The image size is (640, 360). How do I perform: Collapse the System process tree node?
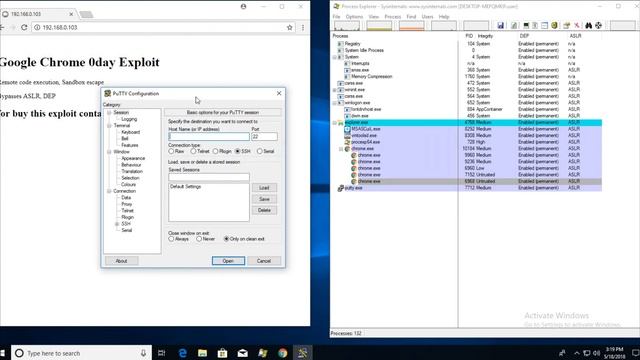point(335,57)
